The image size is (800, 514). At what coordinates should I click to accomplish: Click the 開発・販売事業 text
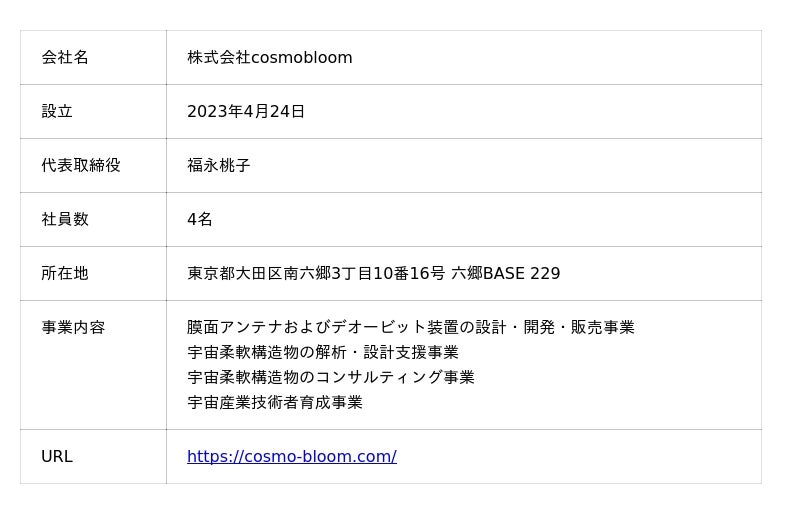click(x=579, y=327)
